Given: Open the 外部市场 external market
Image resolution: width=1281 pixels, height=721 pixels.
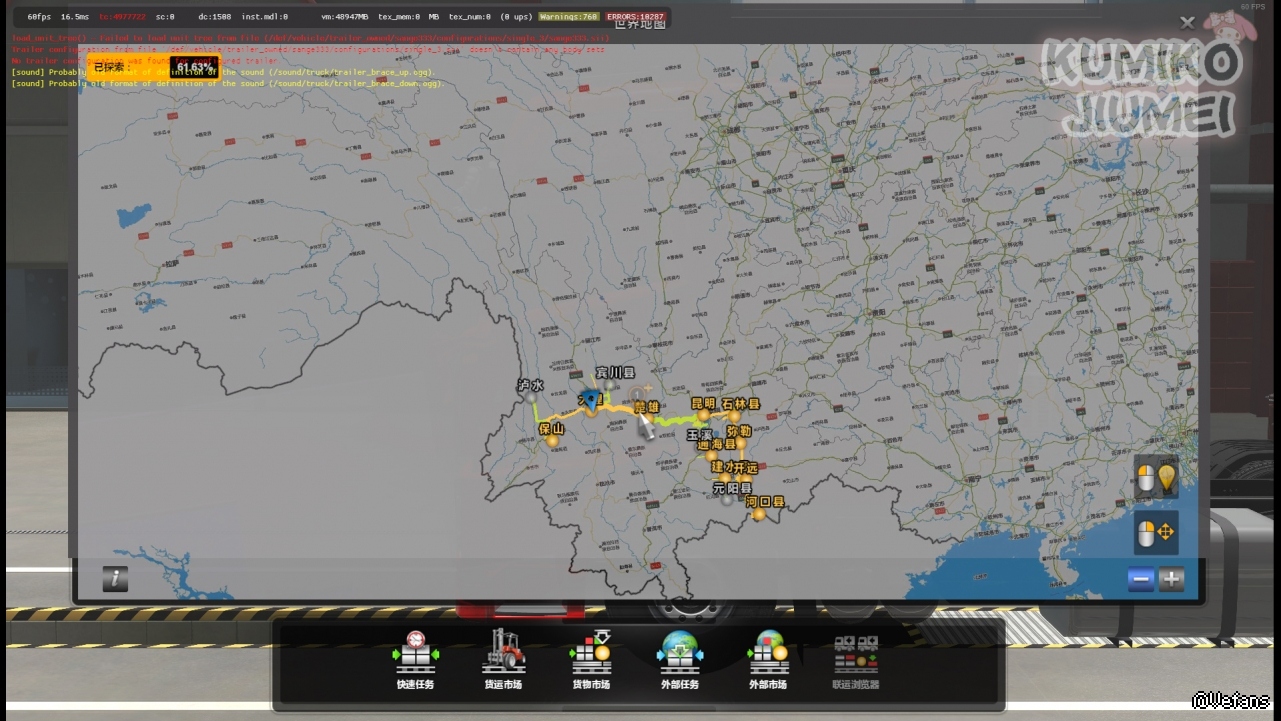Looking at the screenshot, I should tap(768, 660).
